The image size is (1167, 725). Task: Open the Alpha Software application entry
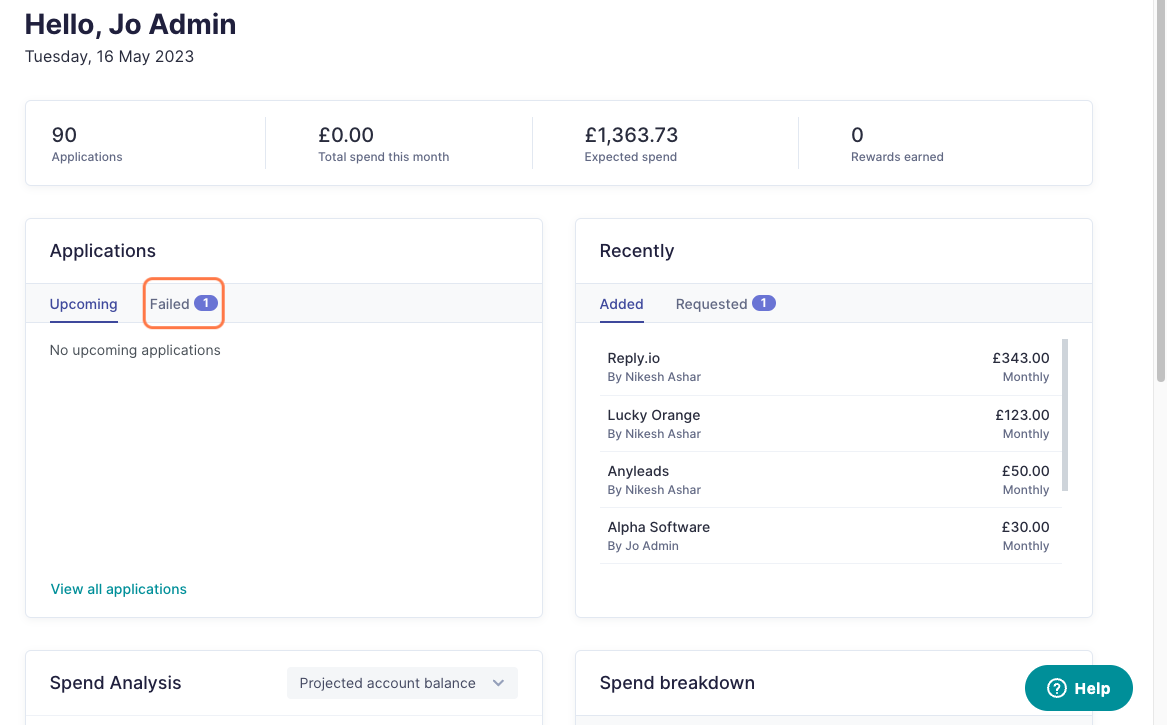tap(829, 536)
